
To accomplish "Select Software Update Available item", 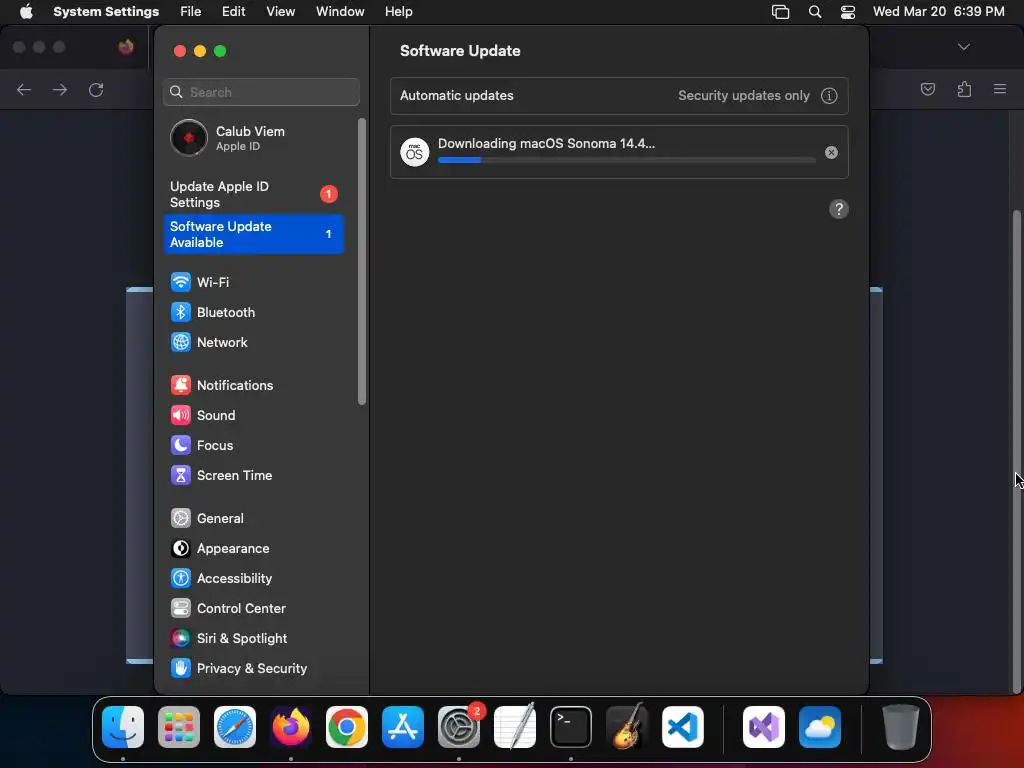I will (255, 234).
